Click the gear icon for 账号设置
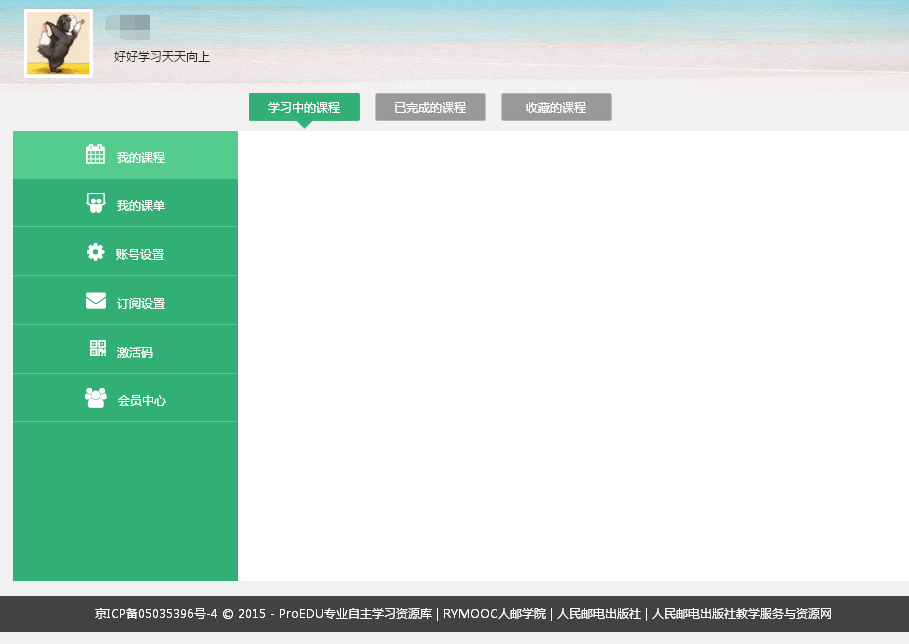The width and height of the screenshot is (909, 644). point(95,252)
